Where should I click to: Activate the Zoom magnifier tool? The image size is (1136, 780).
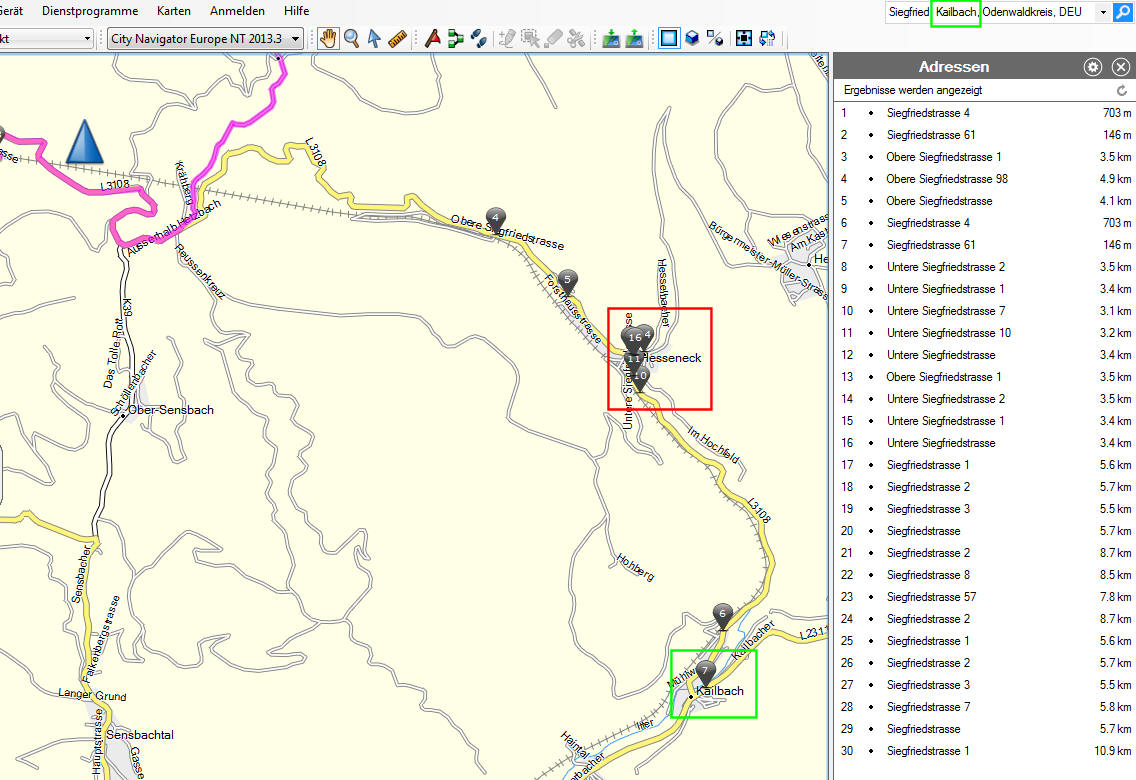pyautogui.click(x=351, y=39)
